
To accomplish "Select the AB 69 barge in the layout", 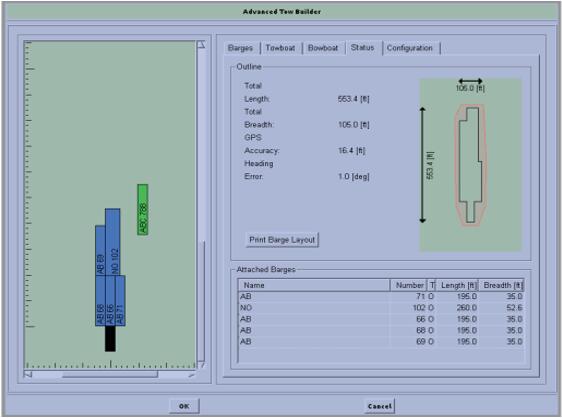I will tap(100, 250).
